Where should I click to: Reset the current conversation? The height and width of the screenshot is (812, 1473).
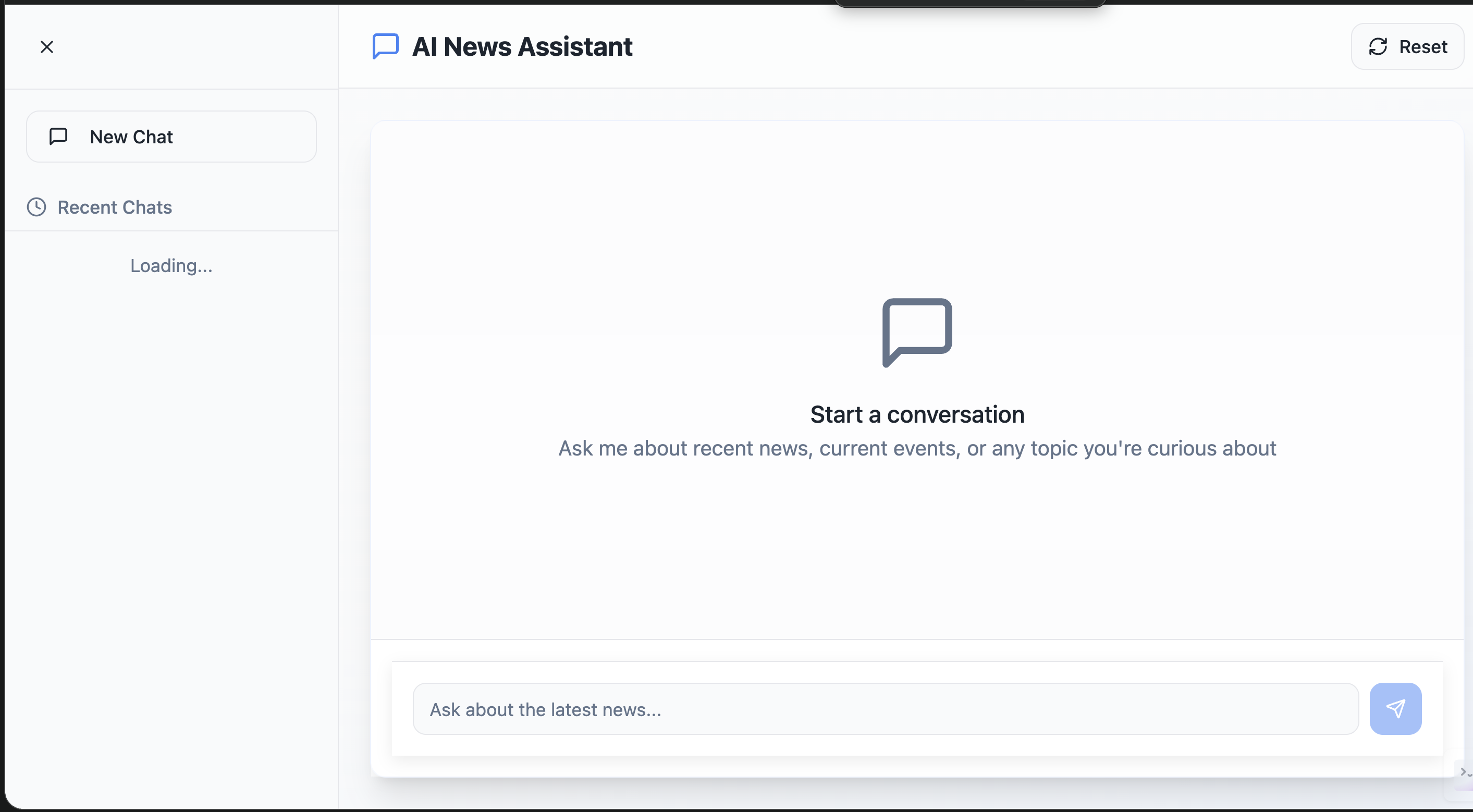click(x=1407, y=46)
